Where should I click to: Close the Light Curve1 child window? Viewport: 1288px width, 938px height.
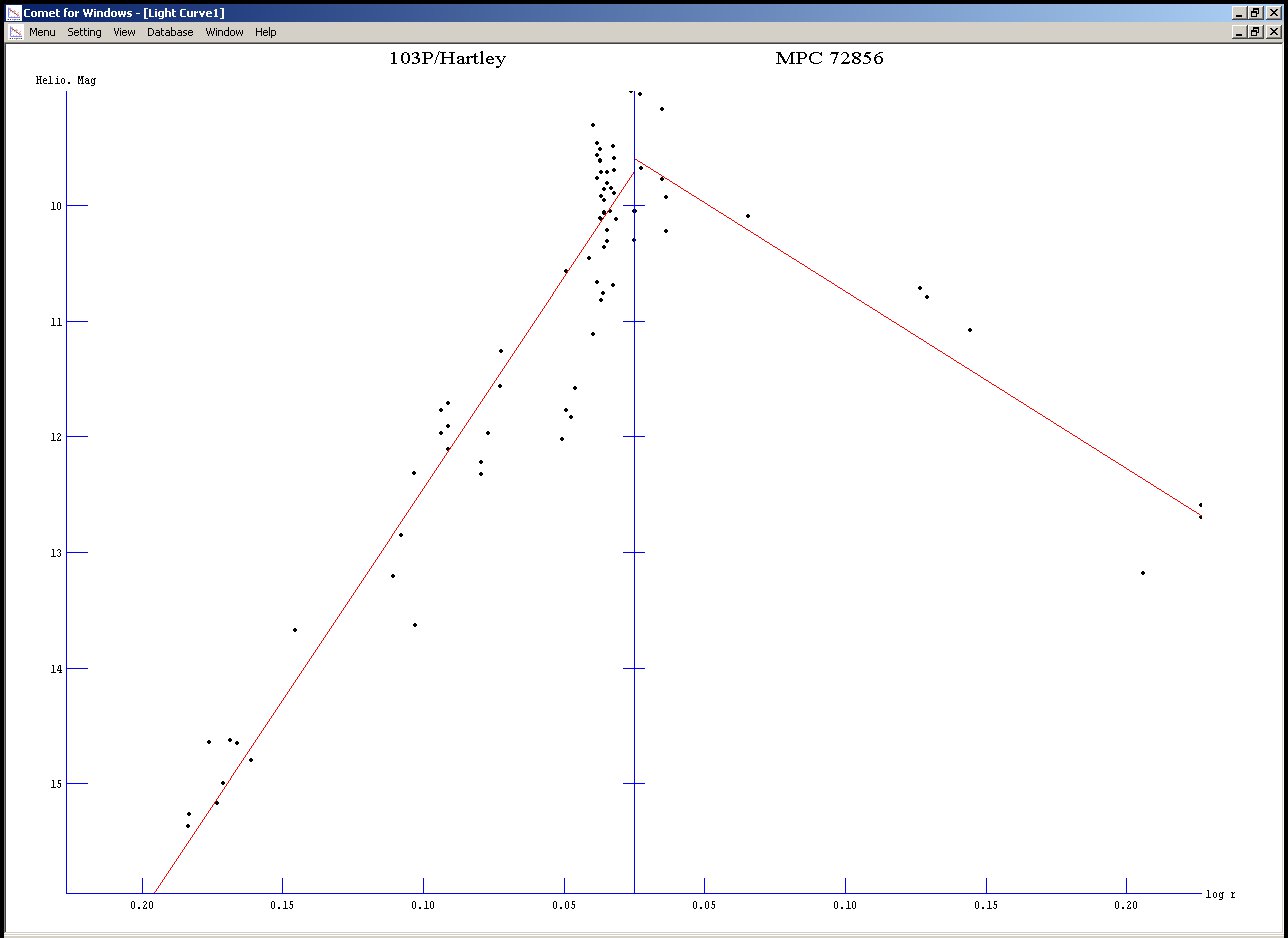[x=1273, y=32]
